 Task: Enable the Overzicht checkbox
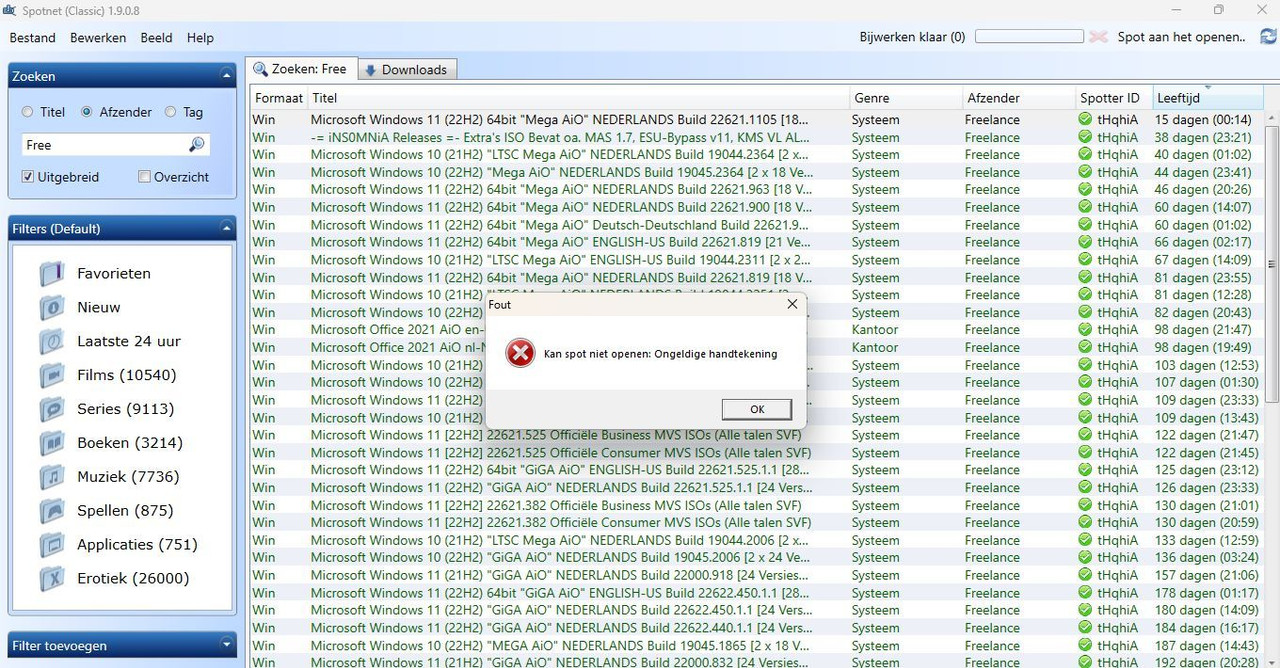coord(144,177)
